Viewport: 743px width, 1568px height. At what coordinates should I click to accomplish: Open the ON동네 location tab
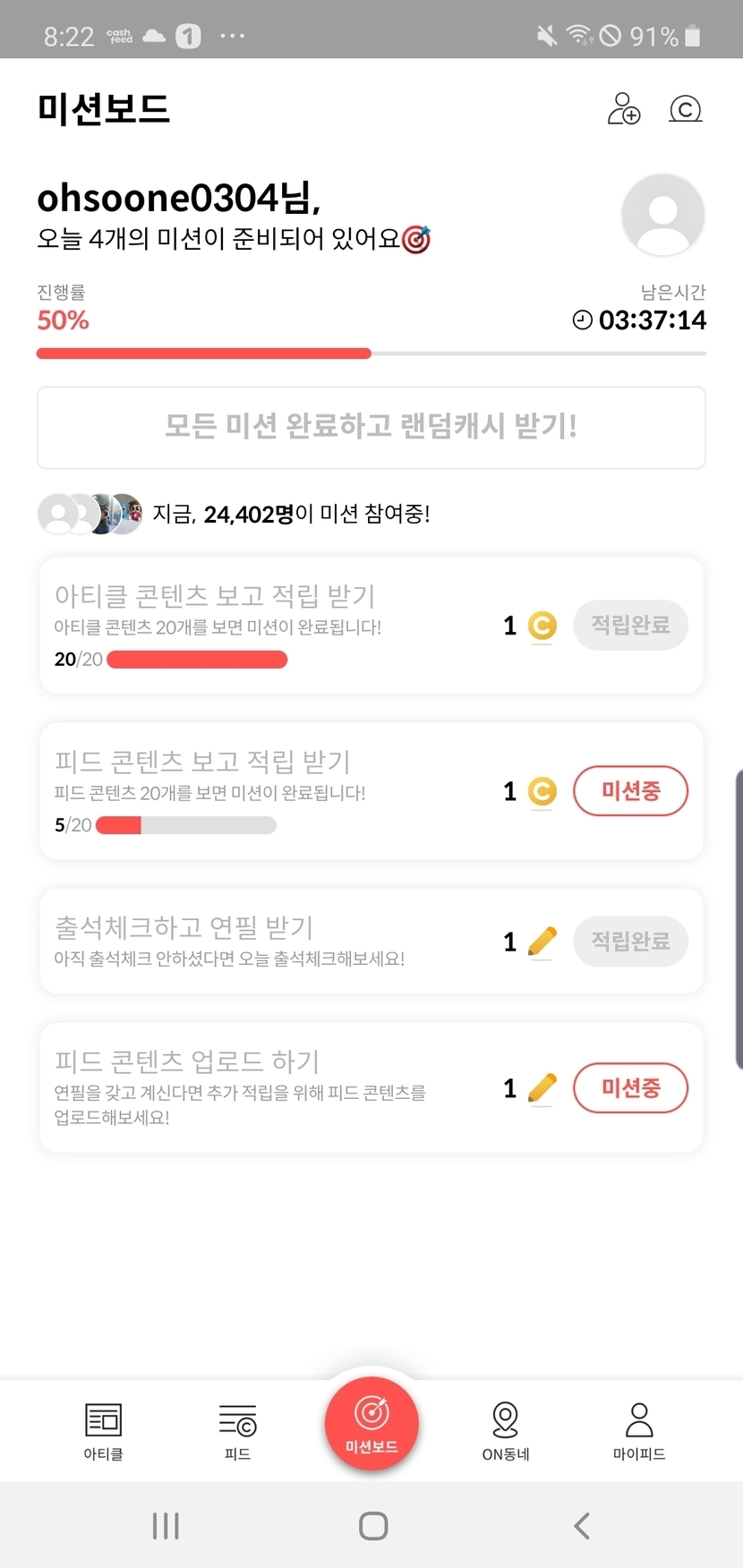(x=506, y=1430)
